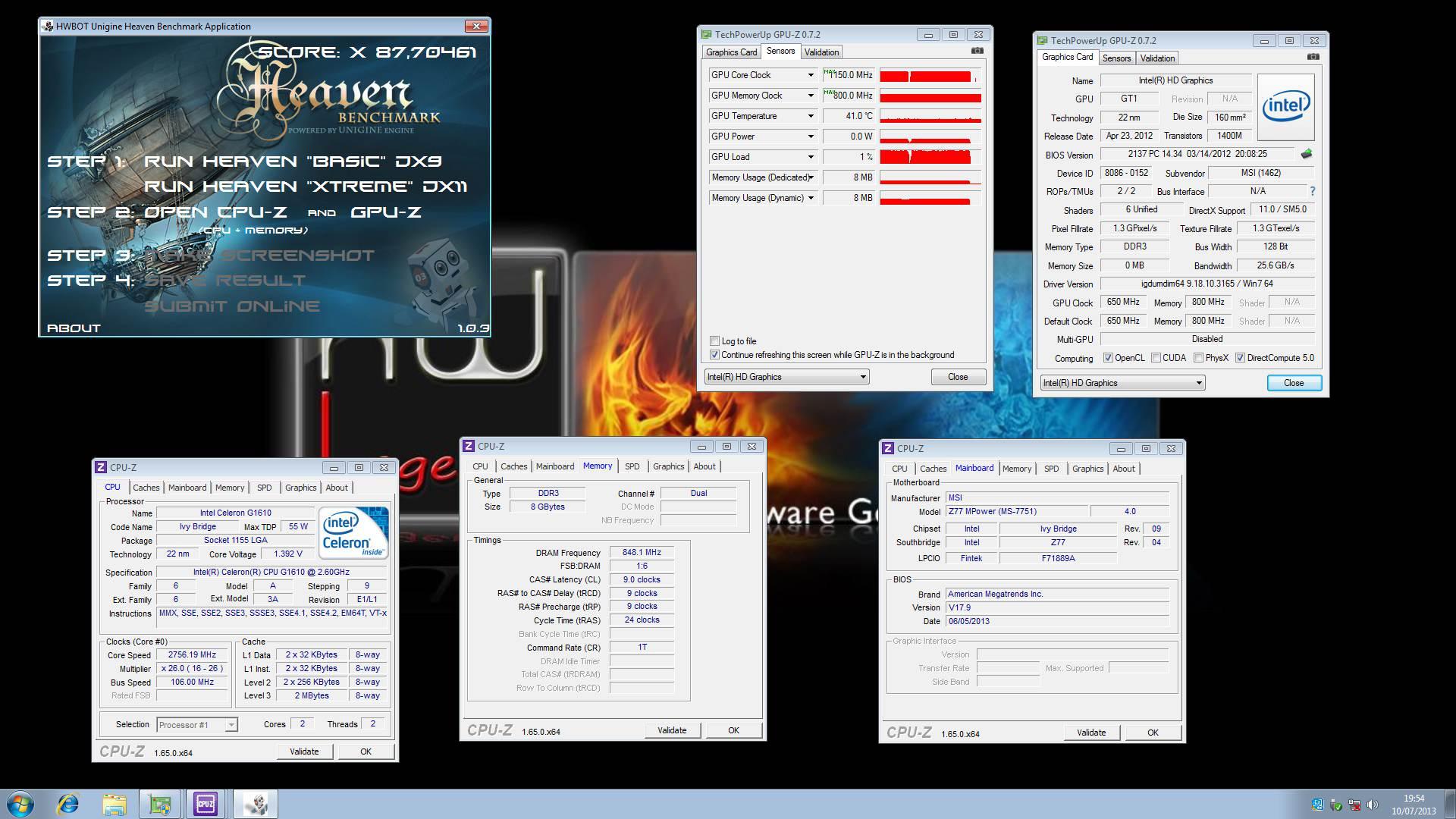
Task: Toggle the DirectCompute 5.0 checkbox
Action: click(x=1240, y=357)
